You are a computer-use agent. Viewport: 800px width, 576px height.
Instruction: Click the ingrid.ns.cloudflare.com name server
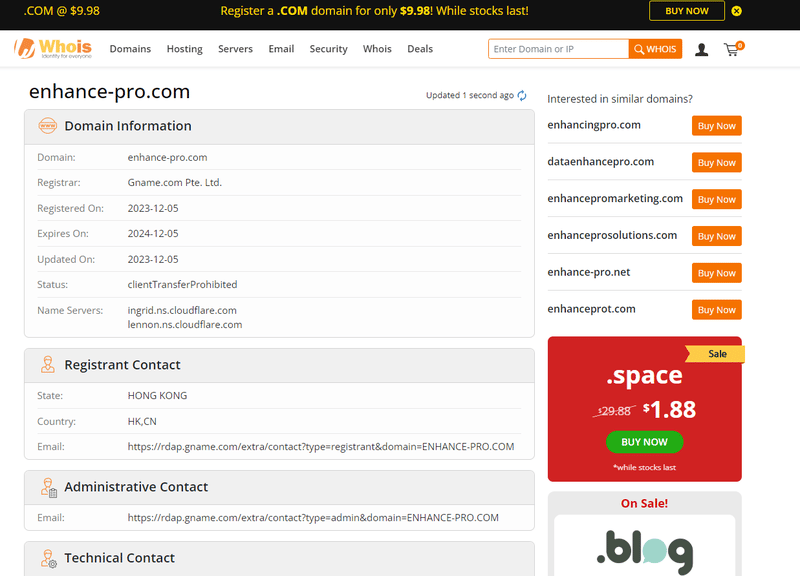click(182, 310)
